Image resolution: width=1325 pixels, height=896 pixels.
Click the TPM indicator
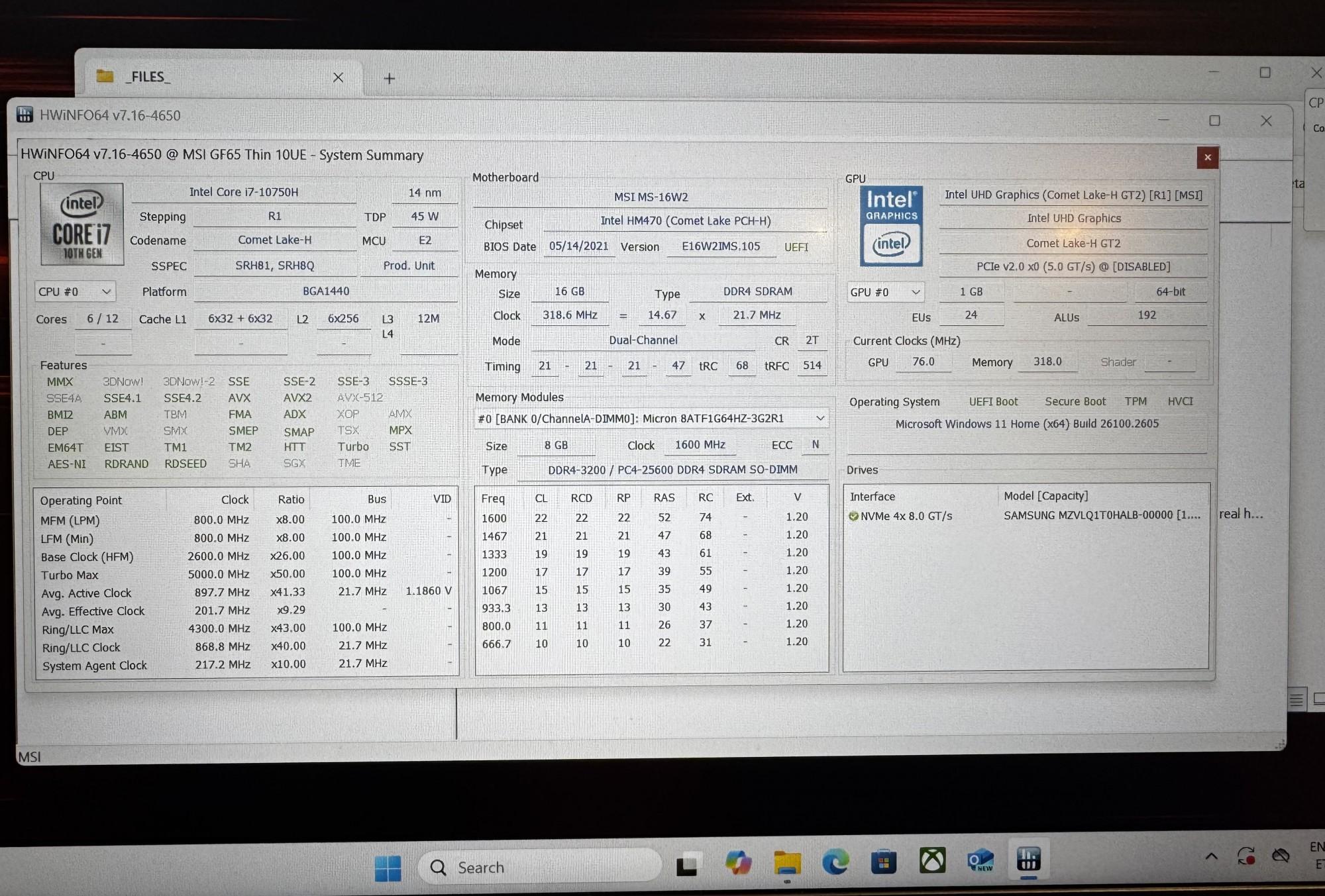1136,401
